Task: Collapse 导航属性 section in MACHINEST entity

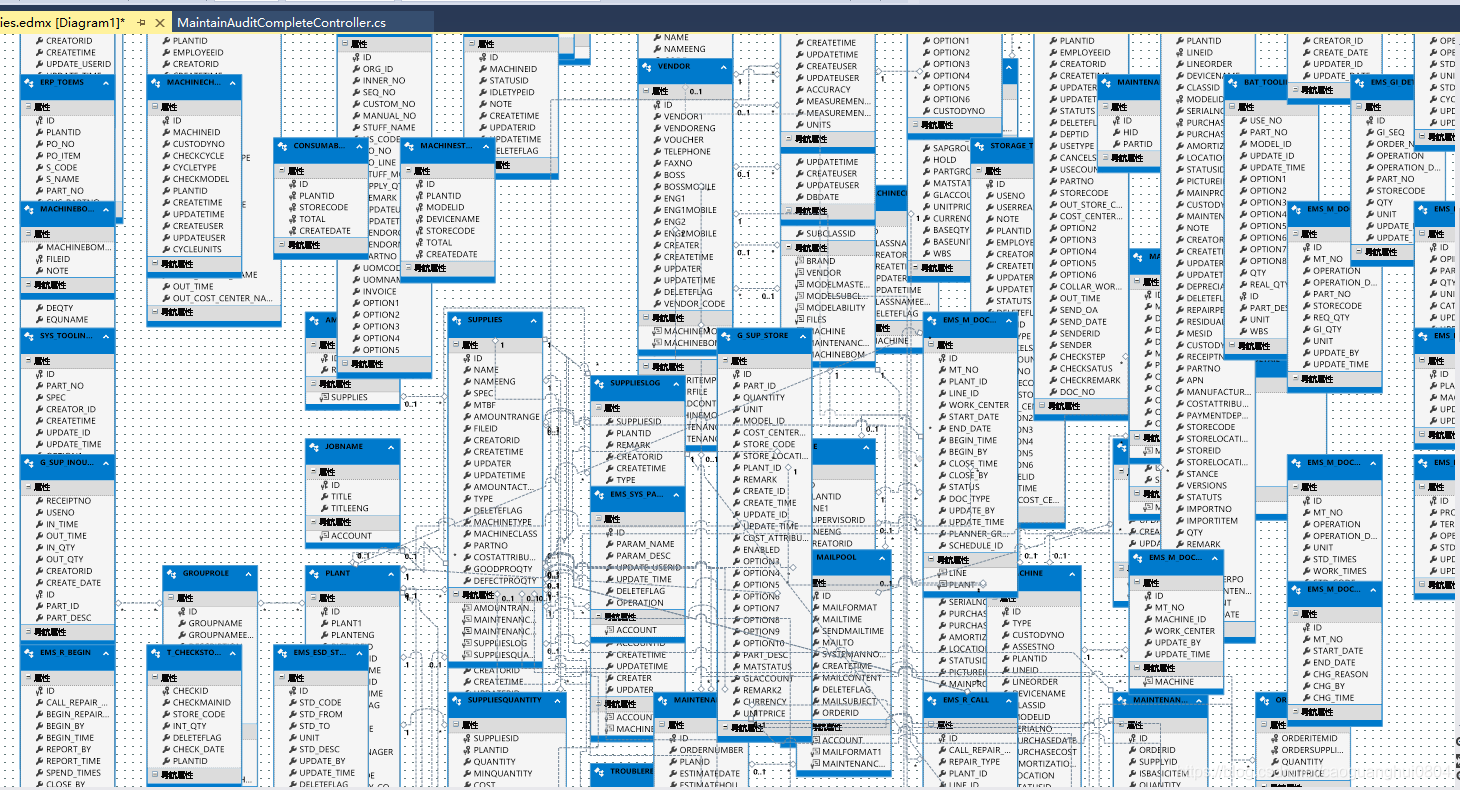Action: (407, 268)
